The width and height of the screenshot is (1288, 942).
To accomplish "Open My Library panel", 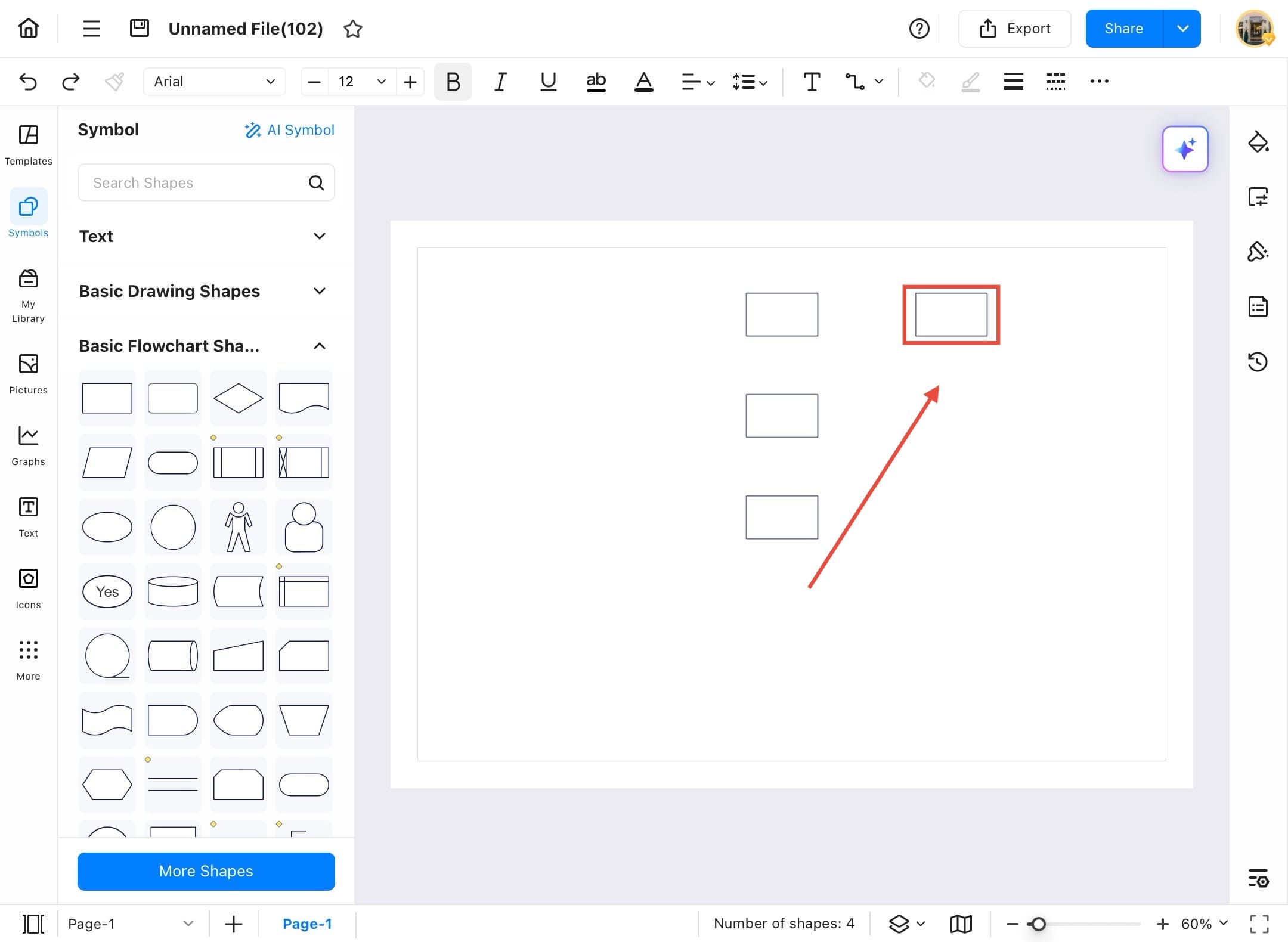I will point(27,292).
